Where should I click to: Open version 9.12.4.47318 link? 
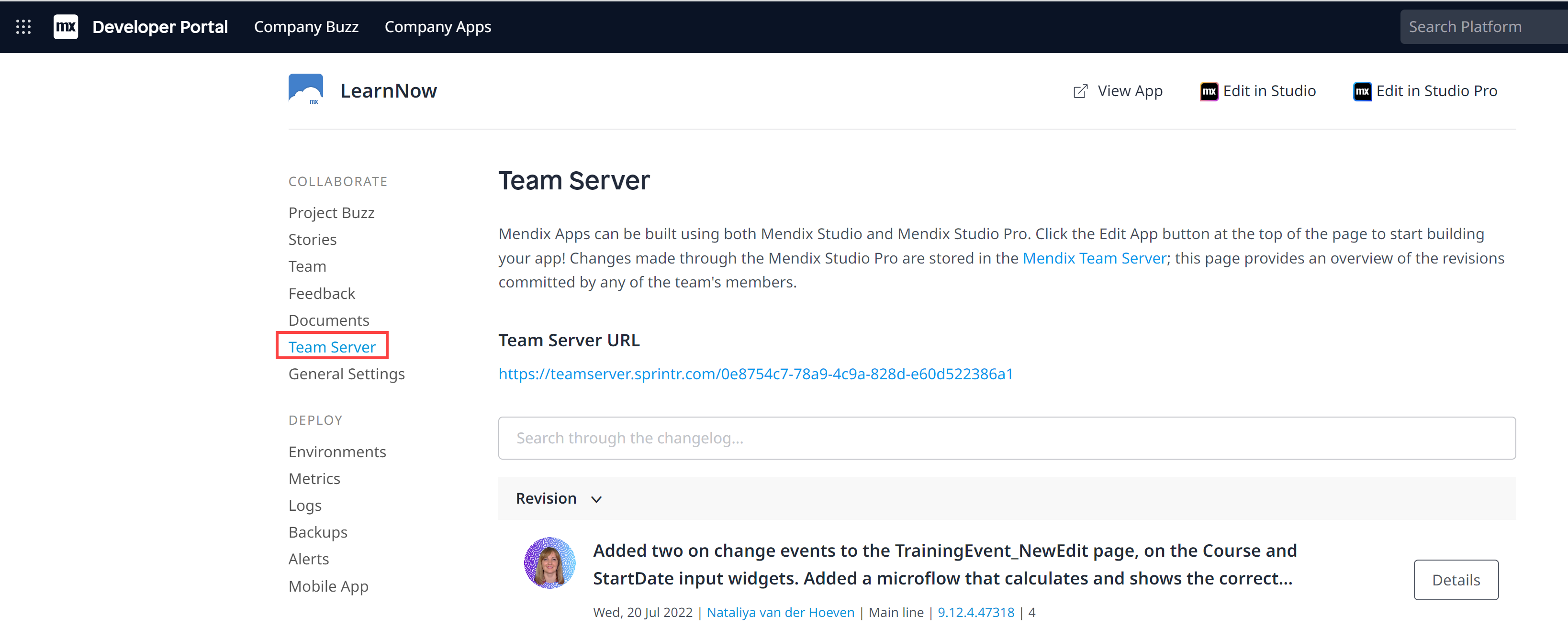pos(976,612)
